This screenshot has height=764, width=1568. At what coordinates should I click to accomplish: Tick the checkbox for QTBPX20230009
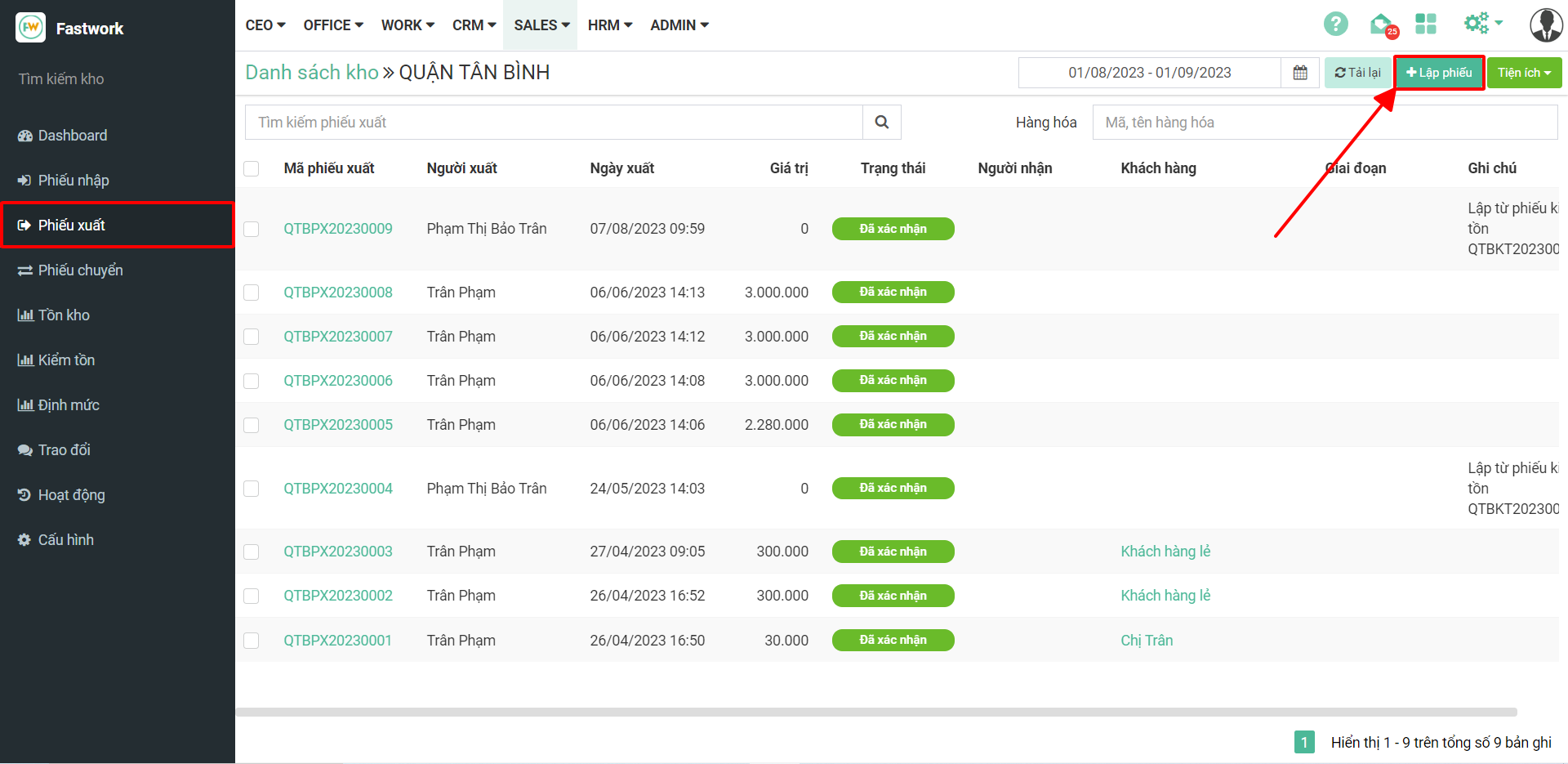tap(252, 230)
